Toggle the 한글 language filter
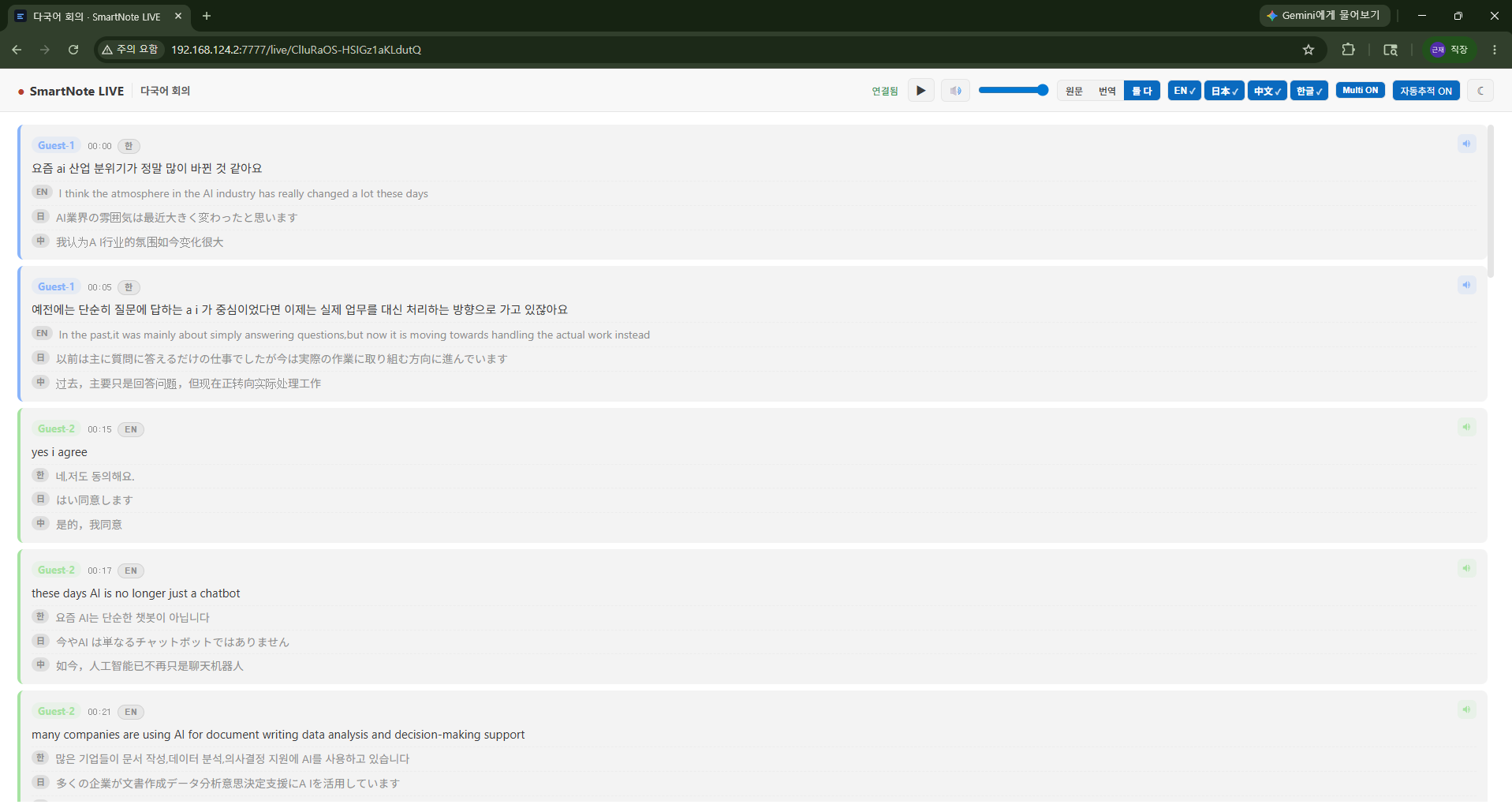 1309,91
